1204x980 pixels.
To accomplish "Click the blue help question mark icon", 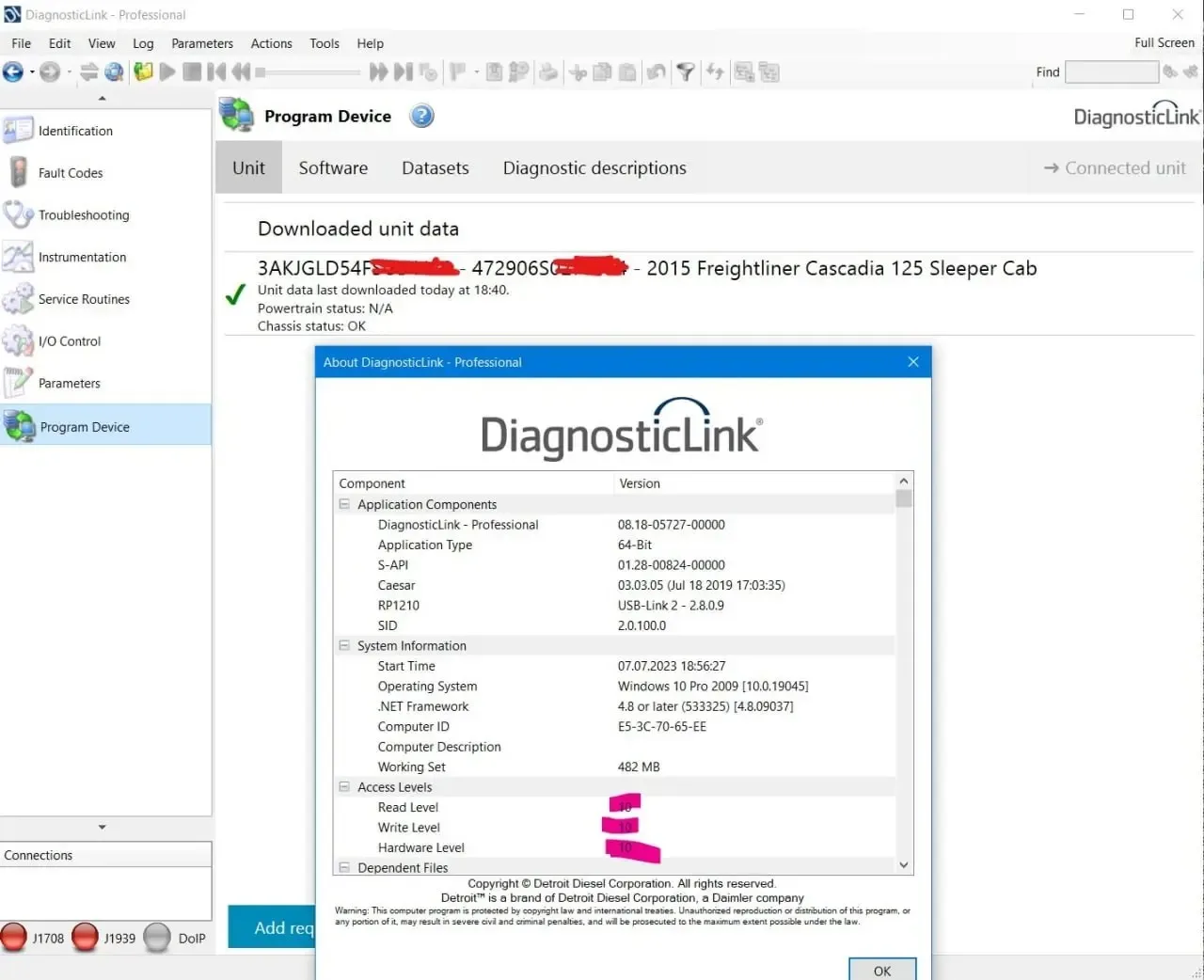I will pyautogui.click(x=422, y=116).
